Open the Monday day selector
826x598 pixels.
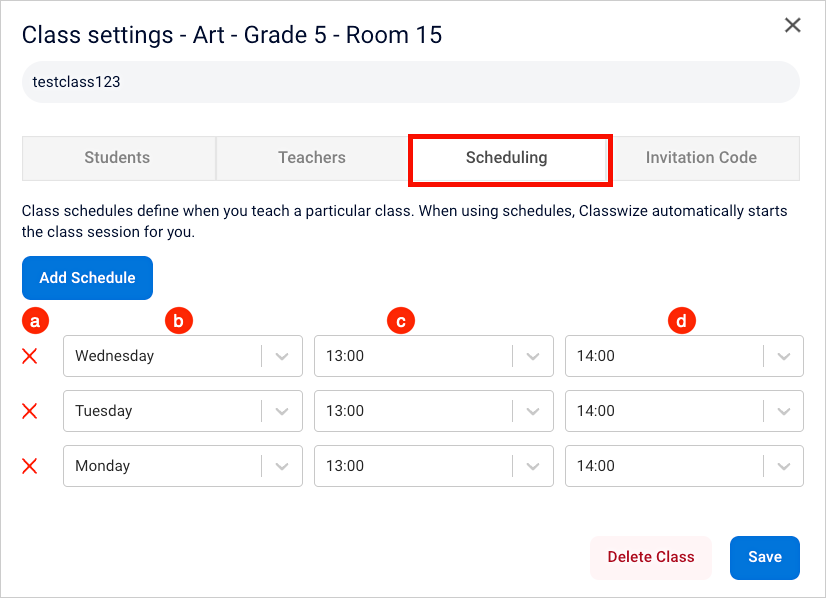coord(183,466)
